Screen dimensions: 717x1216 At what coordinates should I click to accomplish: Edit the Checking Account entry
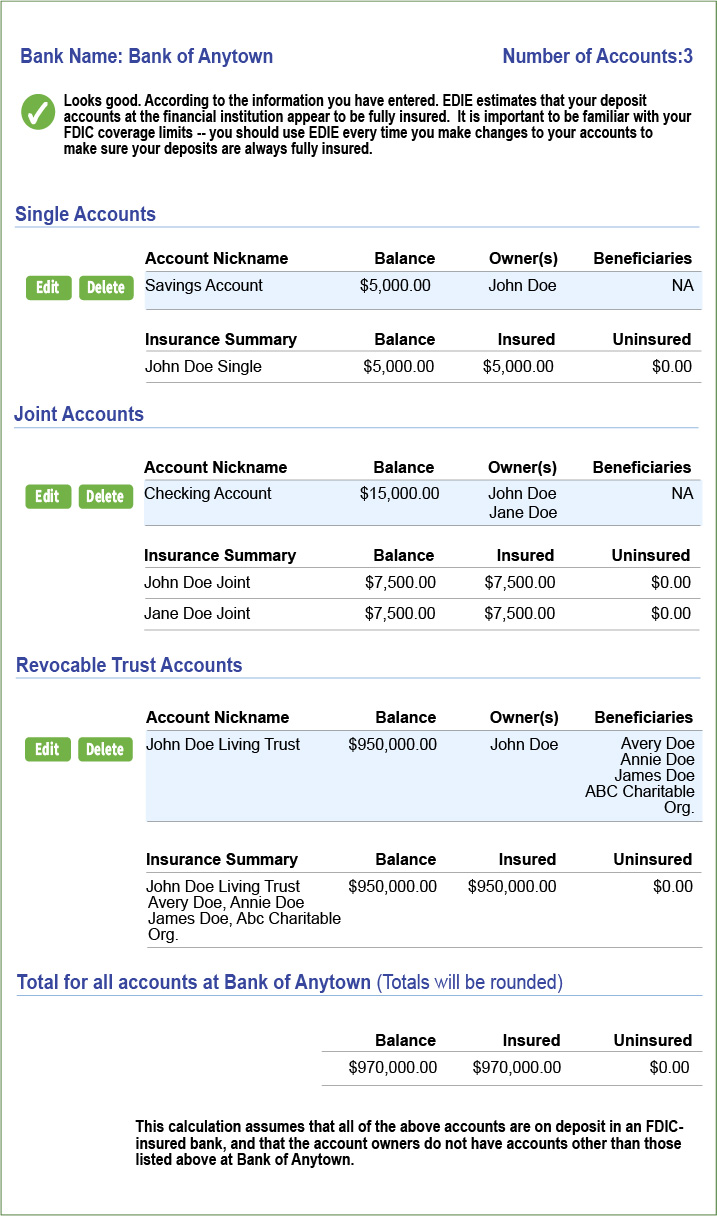(48, 497)
